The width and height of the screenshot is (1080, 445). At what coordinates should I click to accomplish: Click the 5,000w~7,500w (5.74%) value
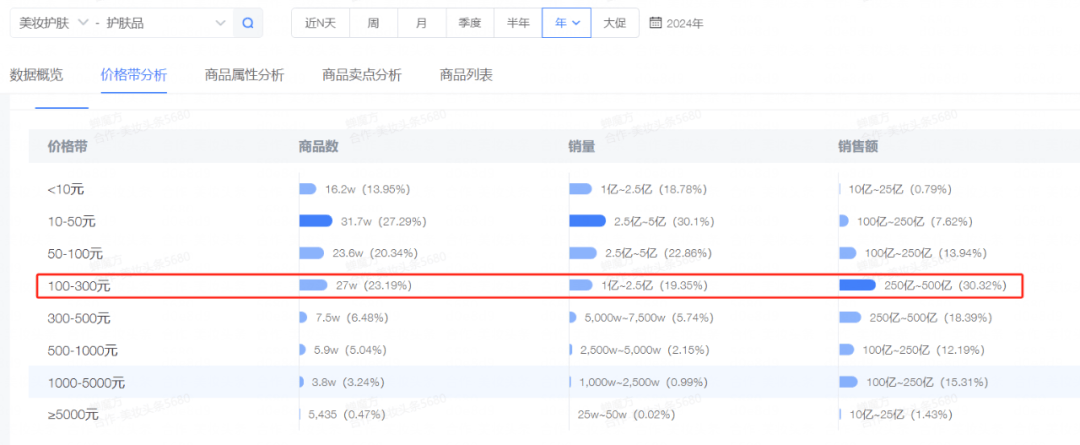(x=649, y=318)
